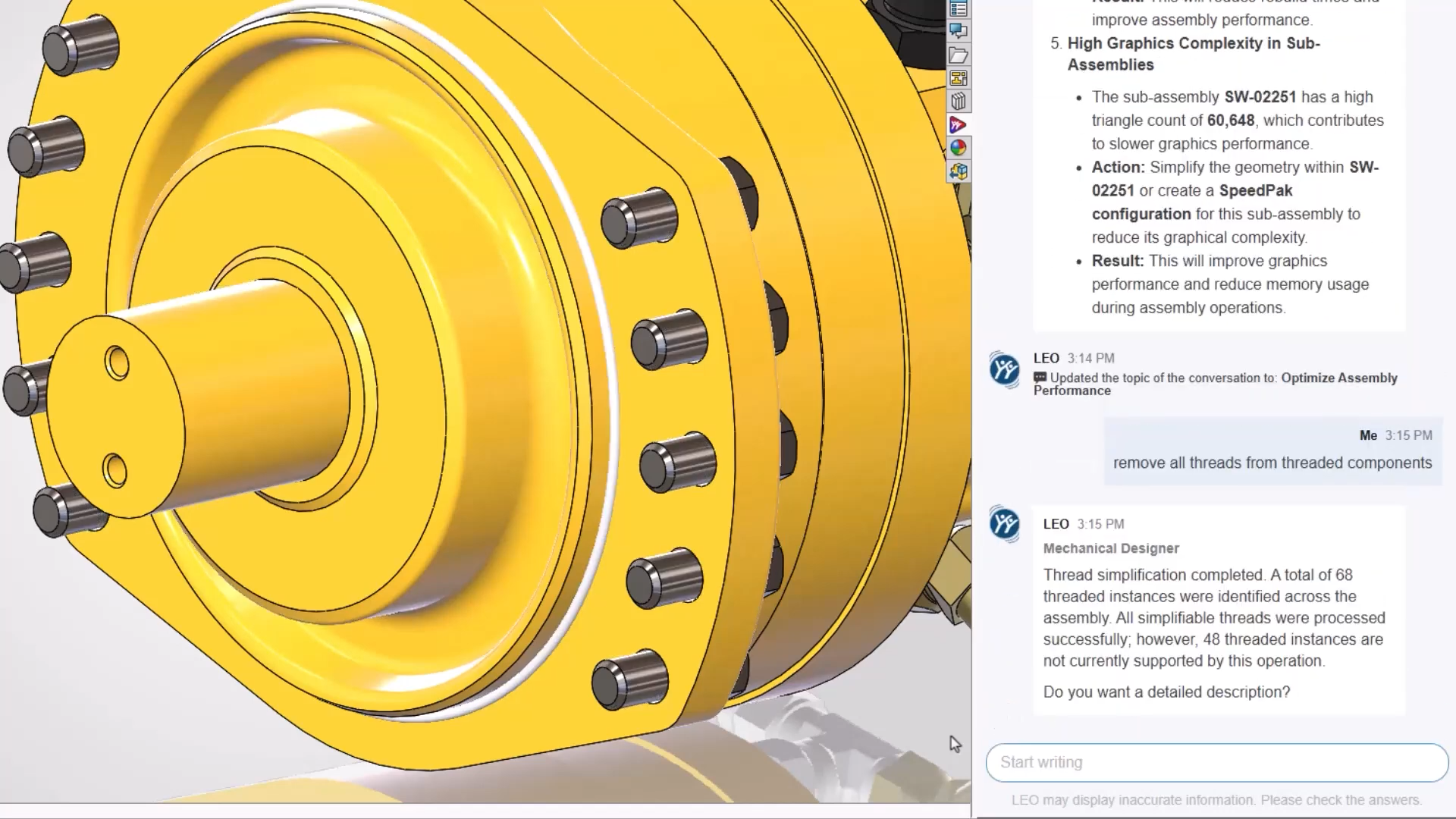Click the LEO avatar beside the 3:15 PM reply
1456x819 pixels.
(1005, 524)
